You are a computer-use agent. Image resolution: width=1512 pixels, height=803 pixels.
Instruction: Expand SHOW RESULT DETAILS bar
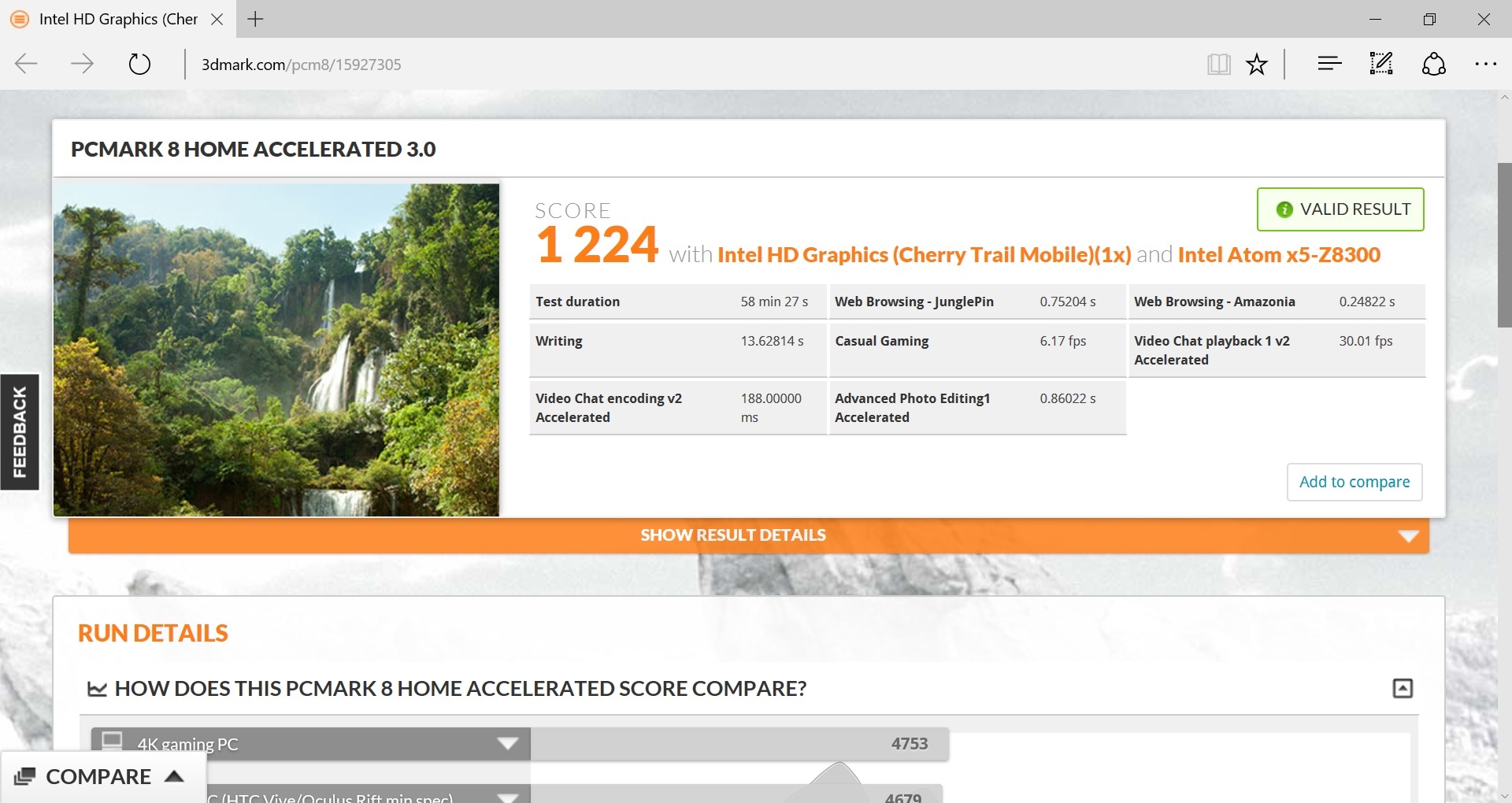tap(748, 535)
